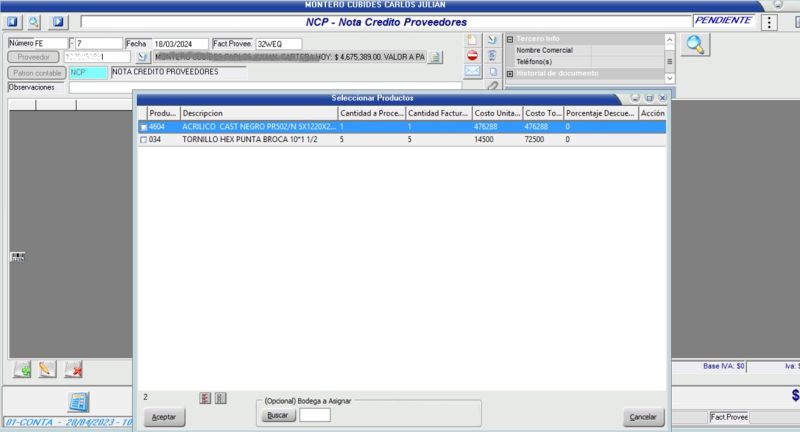Click the add item icon with green plus
Image resolution: width=800 pixels, height=432 pixels.
pos(22,369)
